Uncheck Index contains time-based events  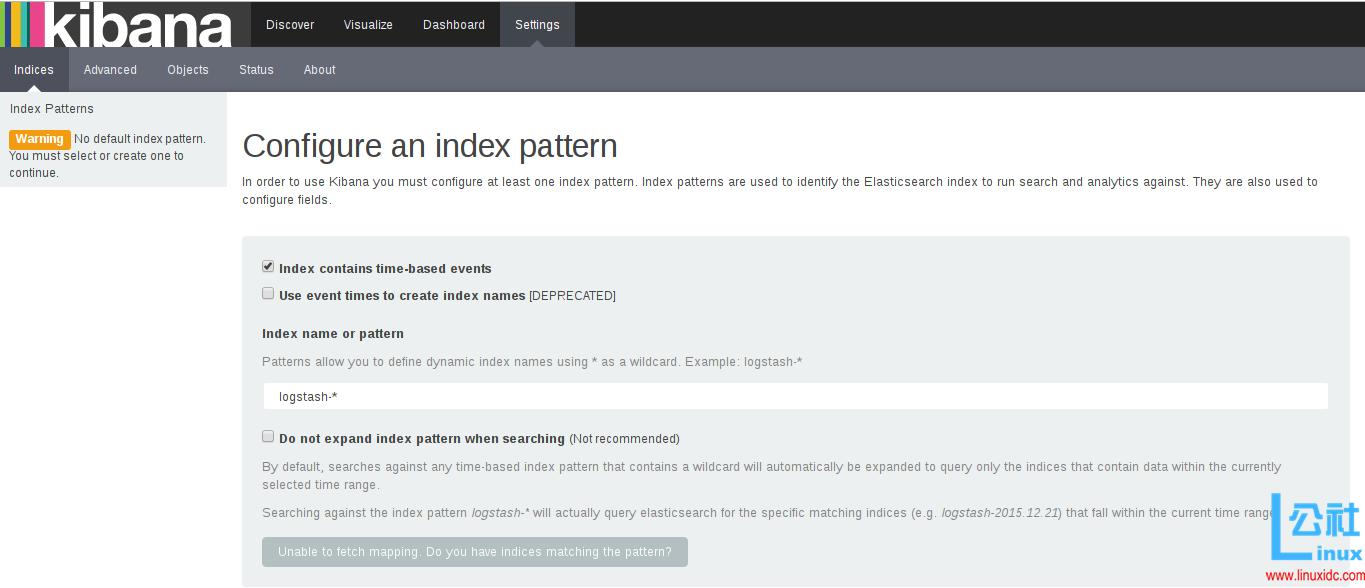[x=268, y=267]
